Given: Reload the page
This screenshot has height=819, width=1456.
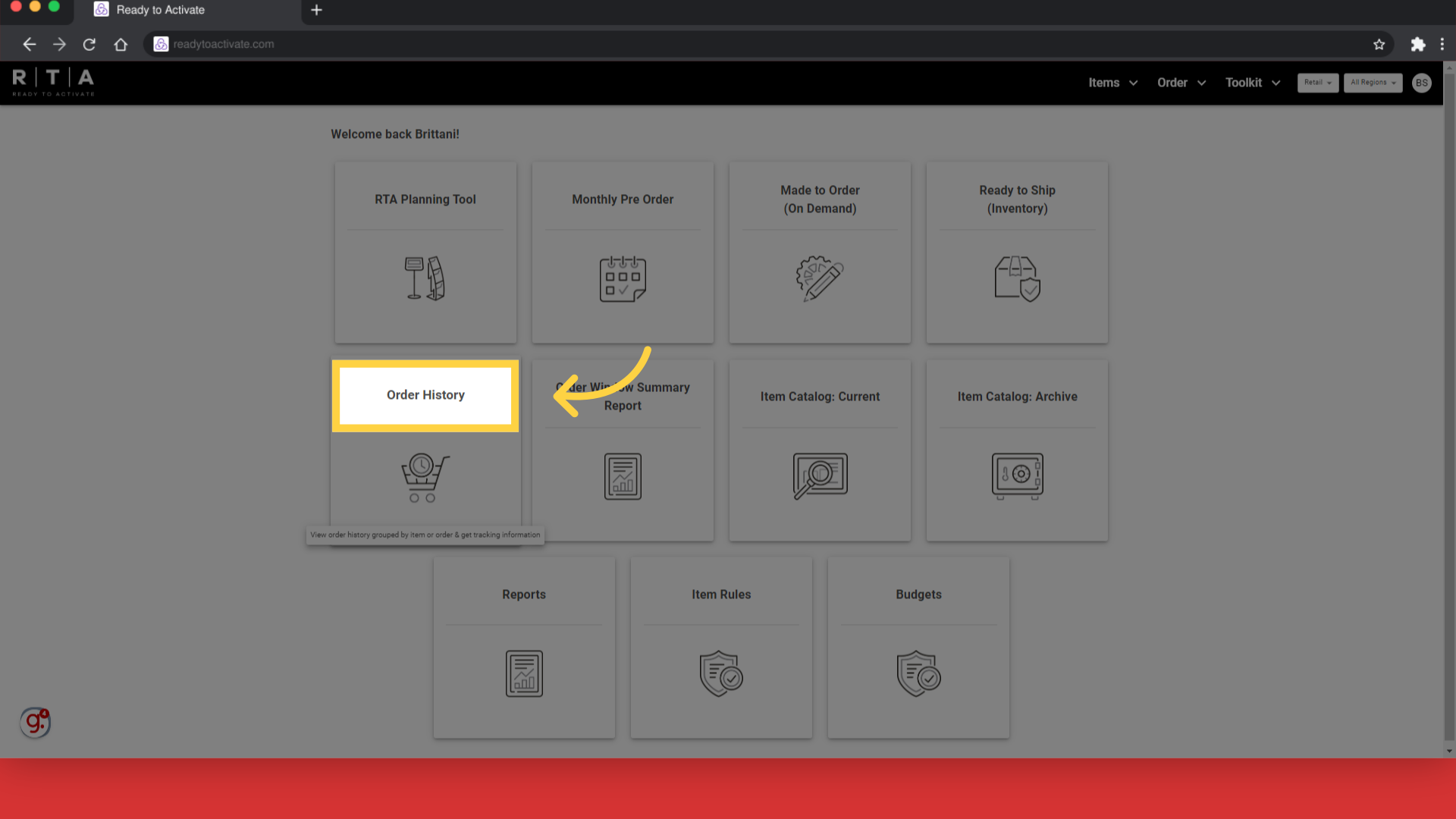Looking at the screenshot, I should pyautogui.click(x=89, y=44).
